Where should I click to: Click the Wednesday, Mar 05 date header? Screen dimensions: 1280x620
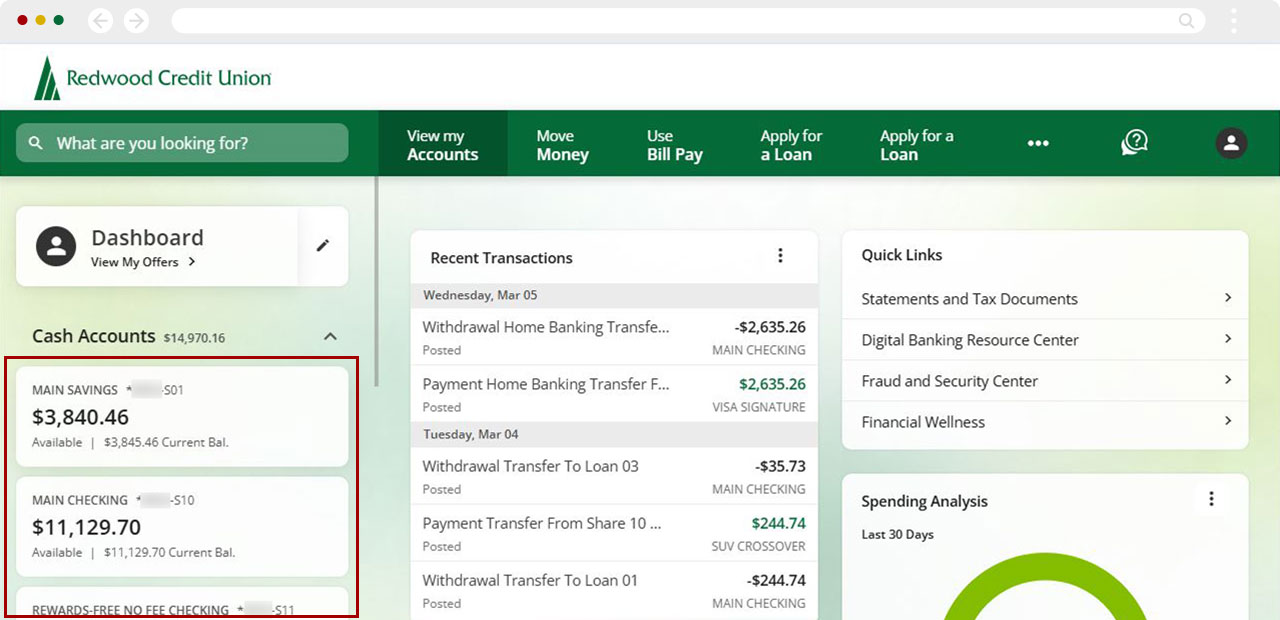(614, 295)
